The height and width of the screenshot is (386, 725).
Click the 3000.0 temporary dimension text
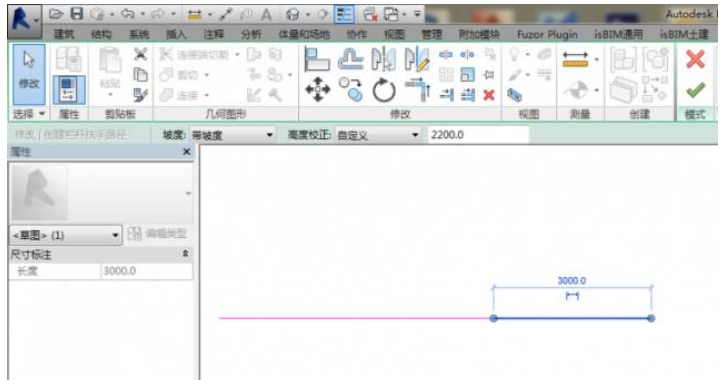point(571,281)
